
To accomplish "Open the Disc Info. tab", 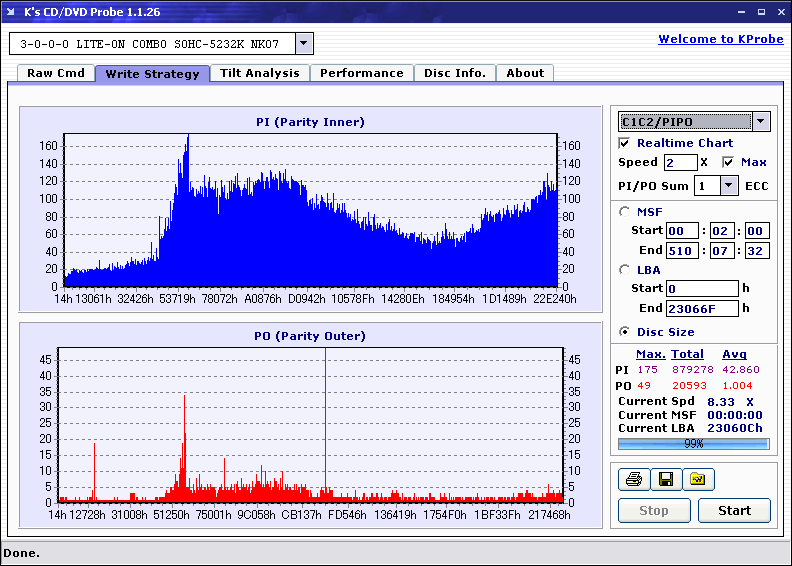I will (454, 73).
